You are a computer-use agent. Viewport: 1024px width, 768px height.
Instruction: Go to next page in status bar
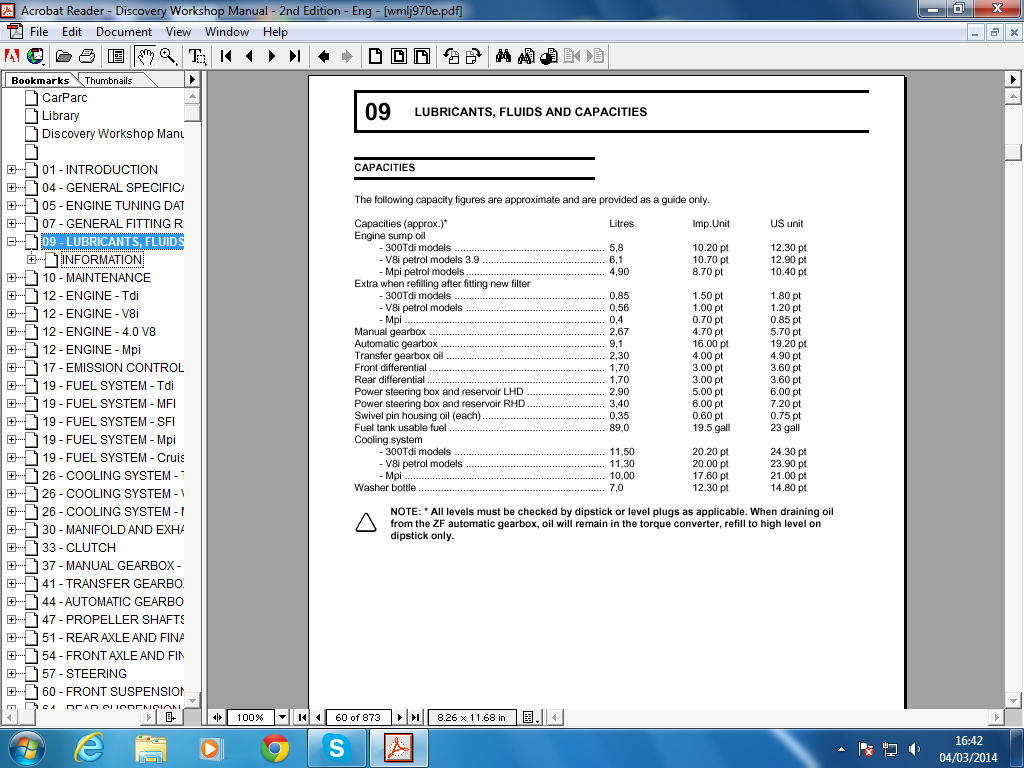pyautogui.click(x=400, y=717)
